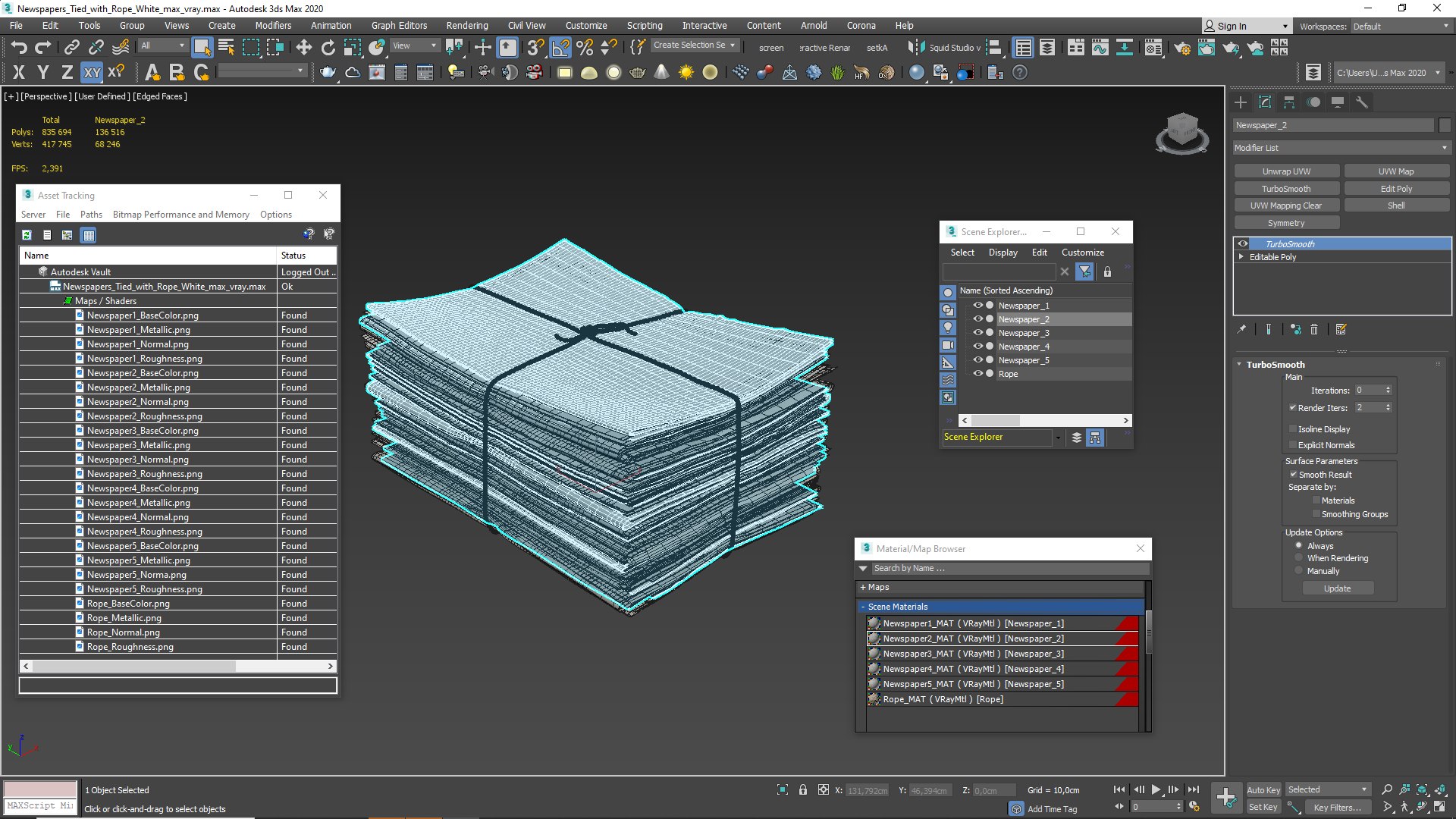1456x819 pixels.
Task: Toggle Angle Snap icon
Action: (560, 48)
